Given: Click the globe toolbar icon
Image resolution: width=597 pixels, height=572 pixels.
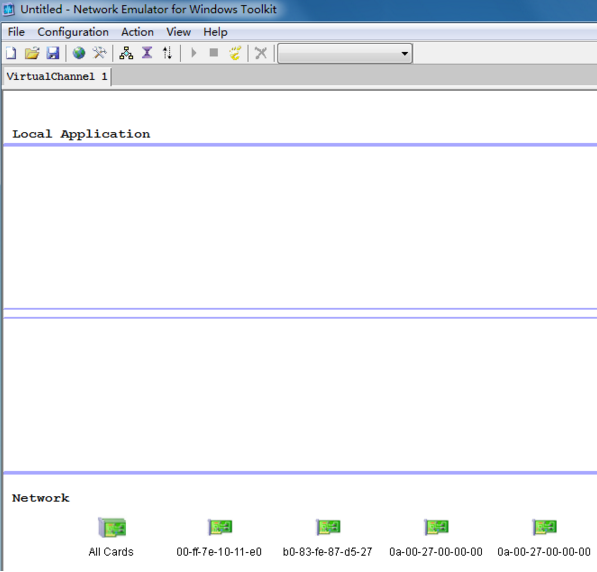Looking at the screenshot, I should (x=79, y=53).
